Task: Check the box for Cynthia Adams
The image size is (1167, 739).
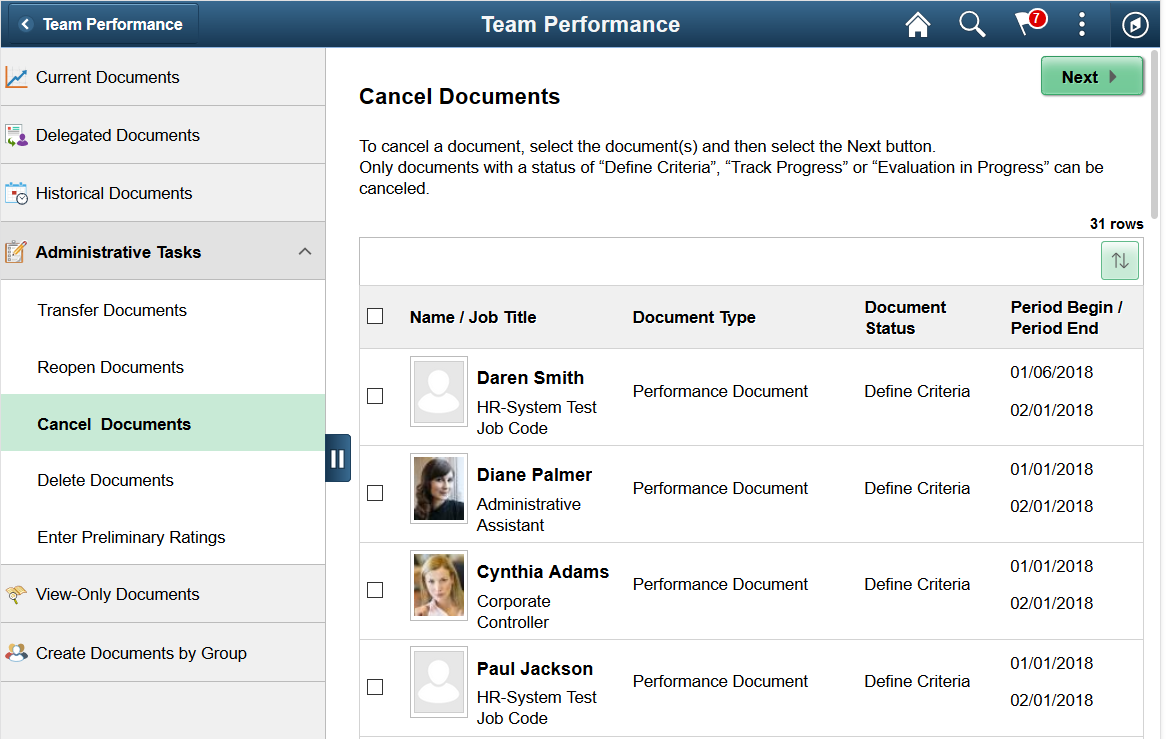Action: pos(375,590)
